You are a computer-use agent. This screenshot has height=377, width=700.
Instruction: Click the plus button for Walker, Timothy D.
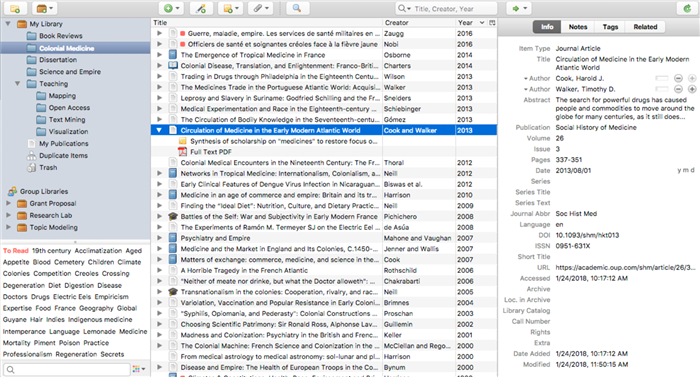point(692,89)
